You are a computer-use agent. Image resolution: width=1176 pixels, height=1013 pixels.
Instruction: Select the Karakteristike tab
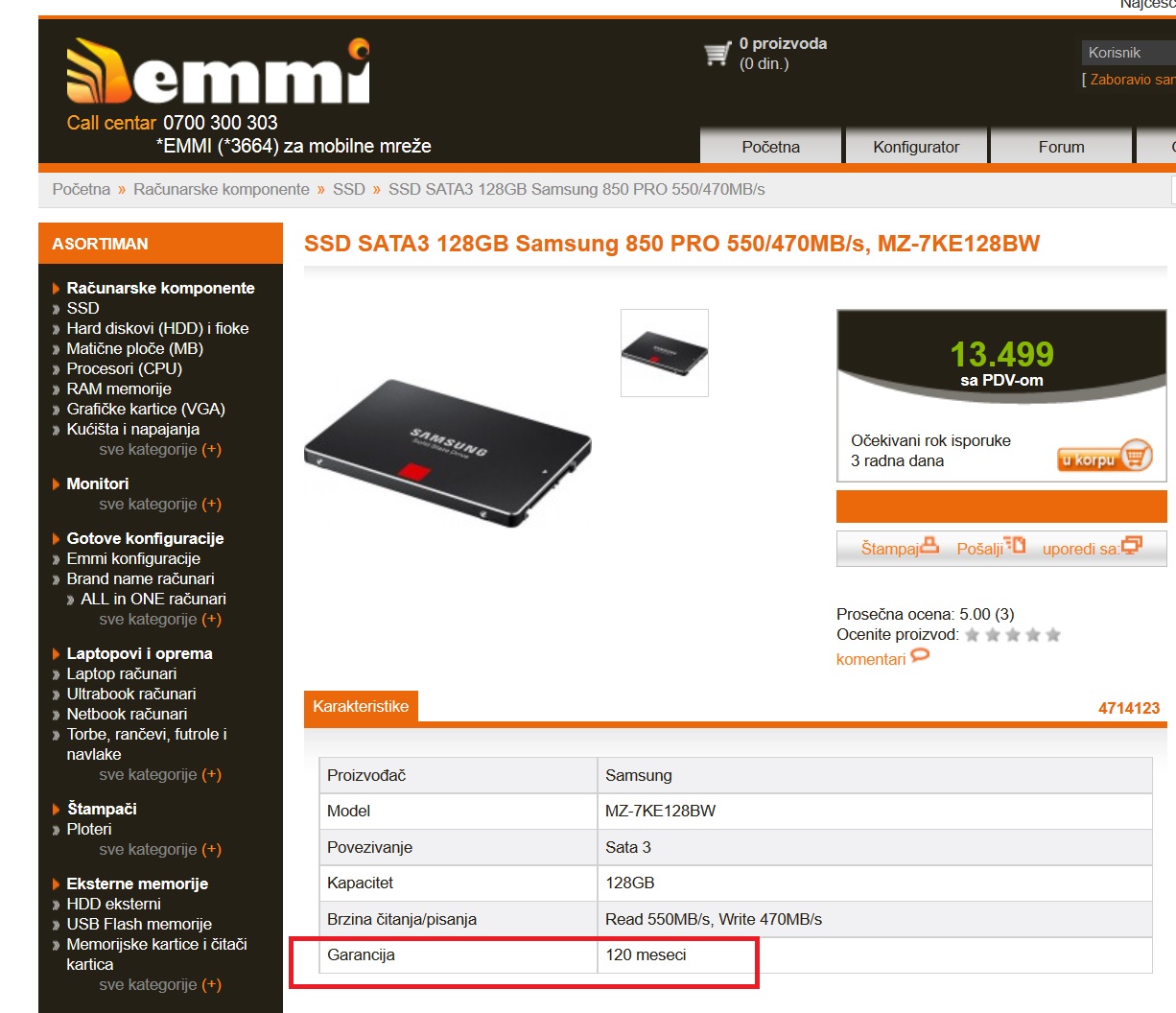pyautogui.click(x=361, y=706)
